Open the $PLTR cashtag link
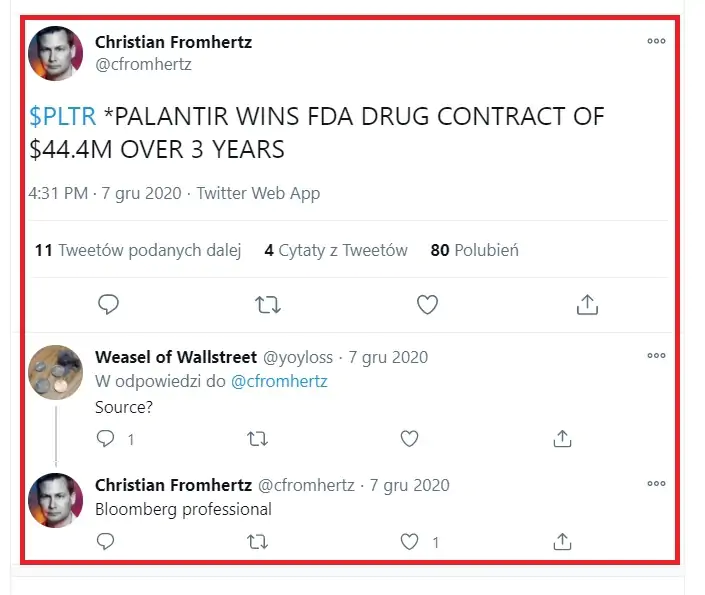This screenshot has width=705, height=595. (x=63, y=116)
